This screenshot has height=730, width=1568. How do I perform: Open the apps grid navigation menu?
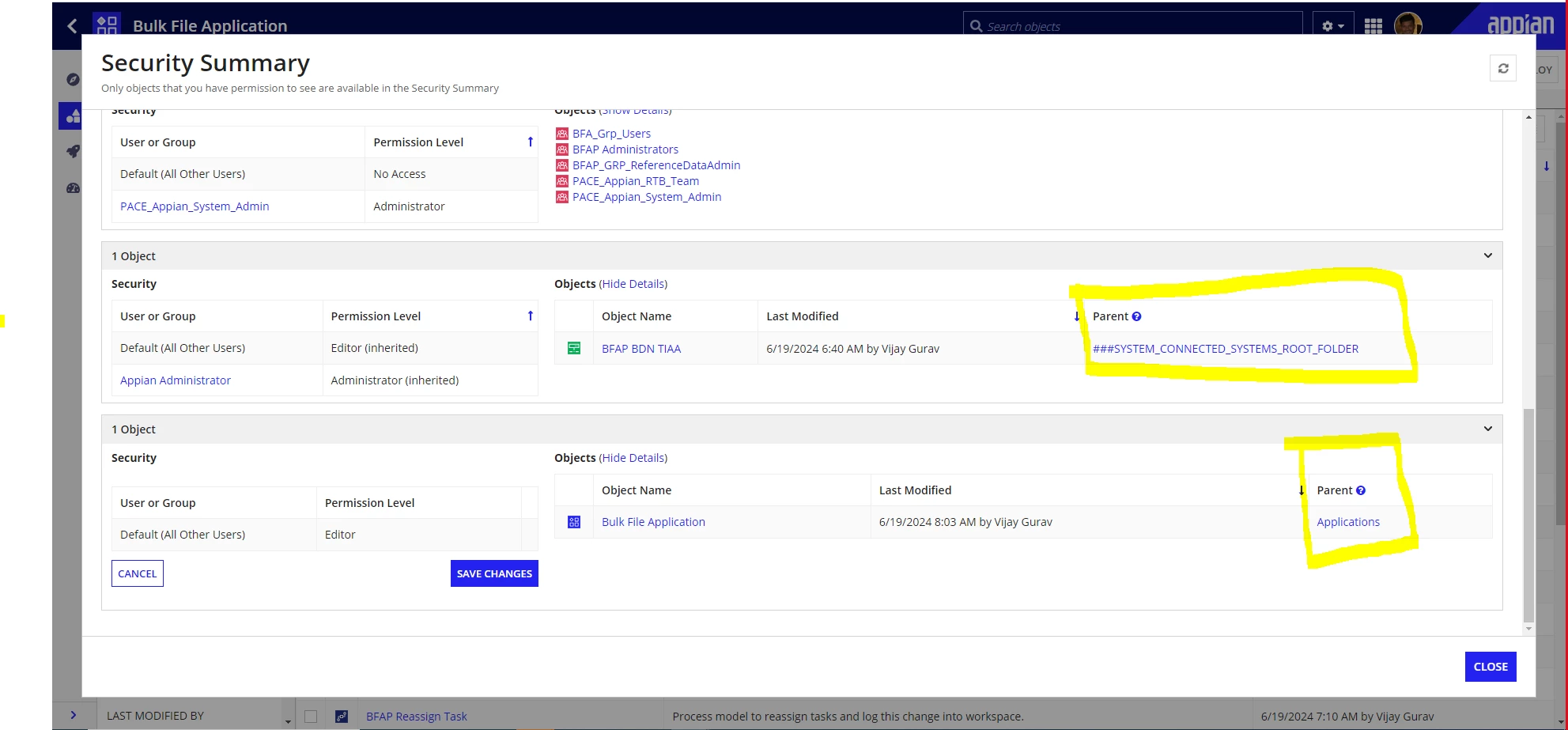tap(1373, 26)
